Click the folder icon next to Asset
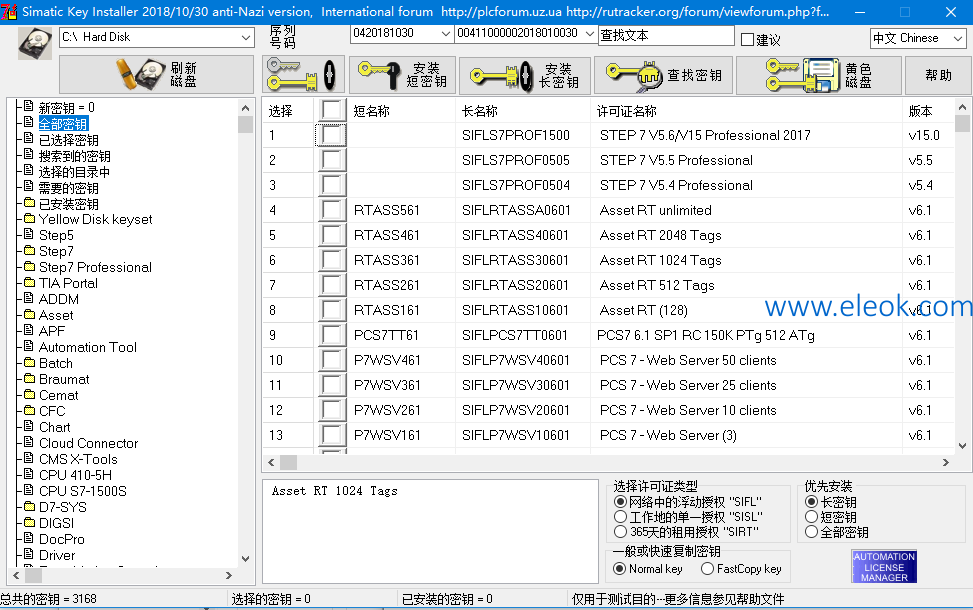Viewport: 973px width, 610px height. tap(29, 315)
